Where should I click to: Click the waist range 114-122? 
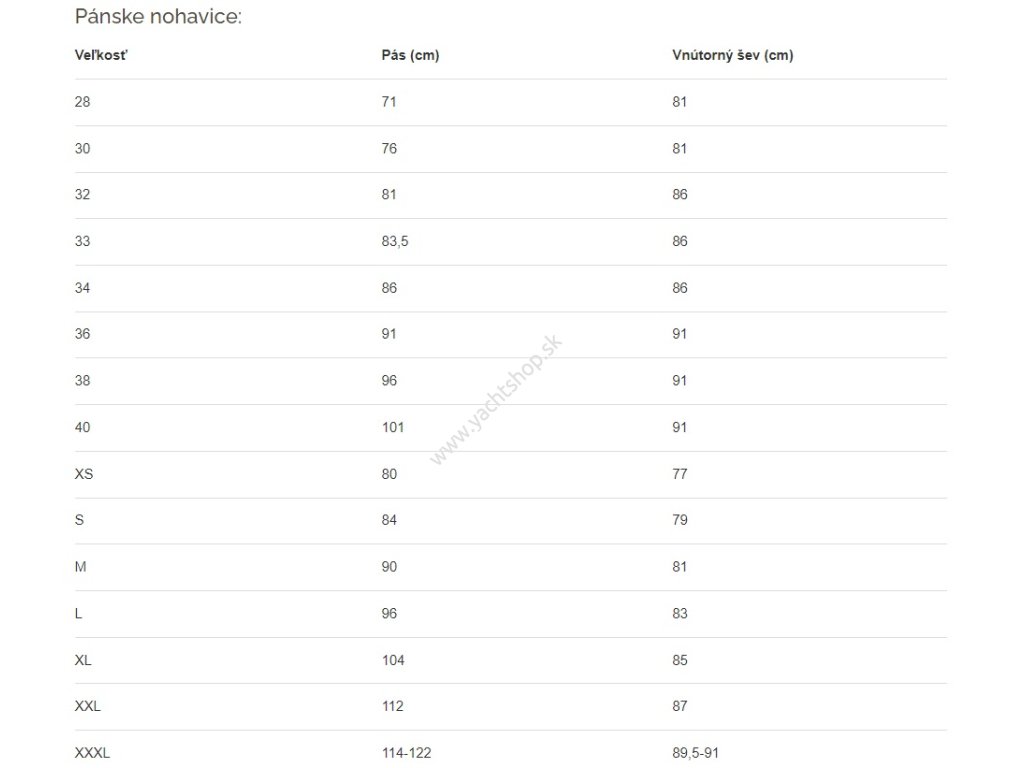pyautogui.click(x=407, y=754)
